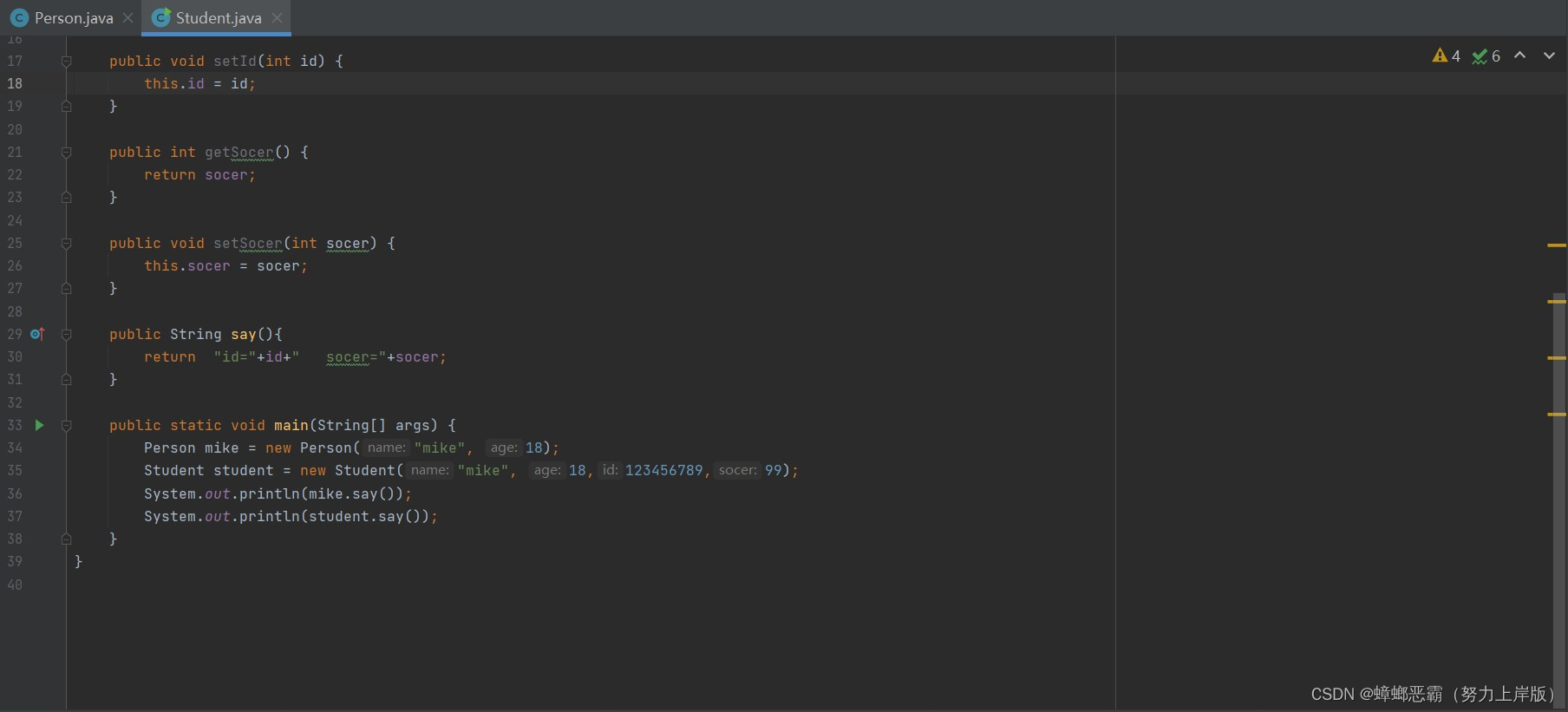
Task: Click the Student.java file type icon
Action: tap(160, 17)
